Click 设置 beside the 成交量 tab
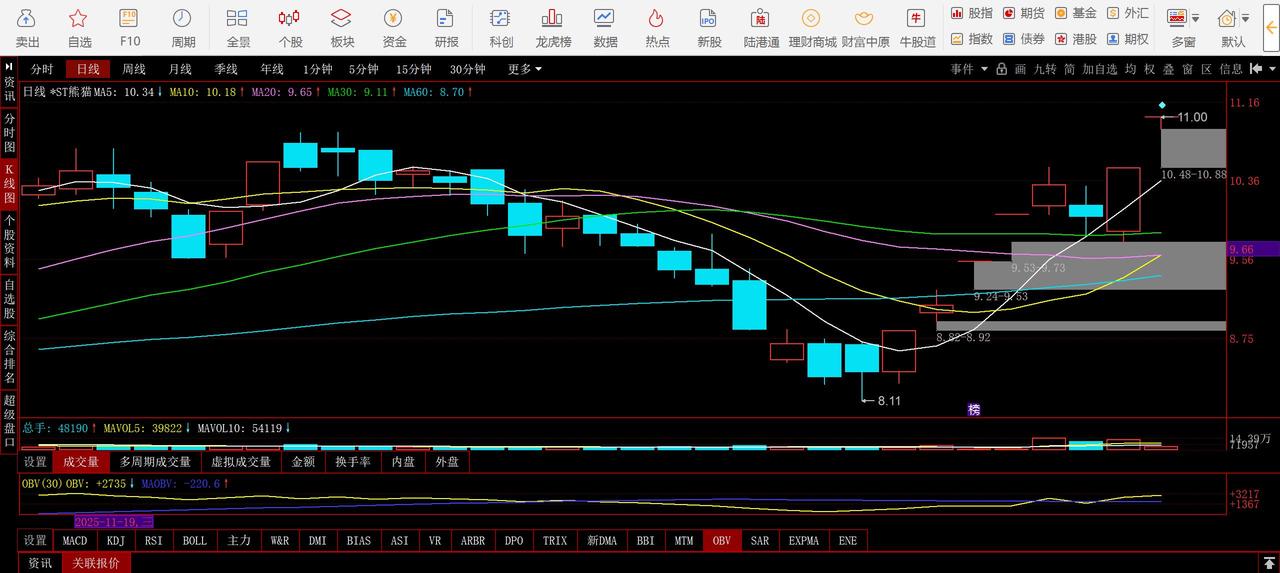 coord(35,462)
